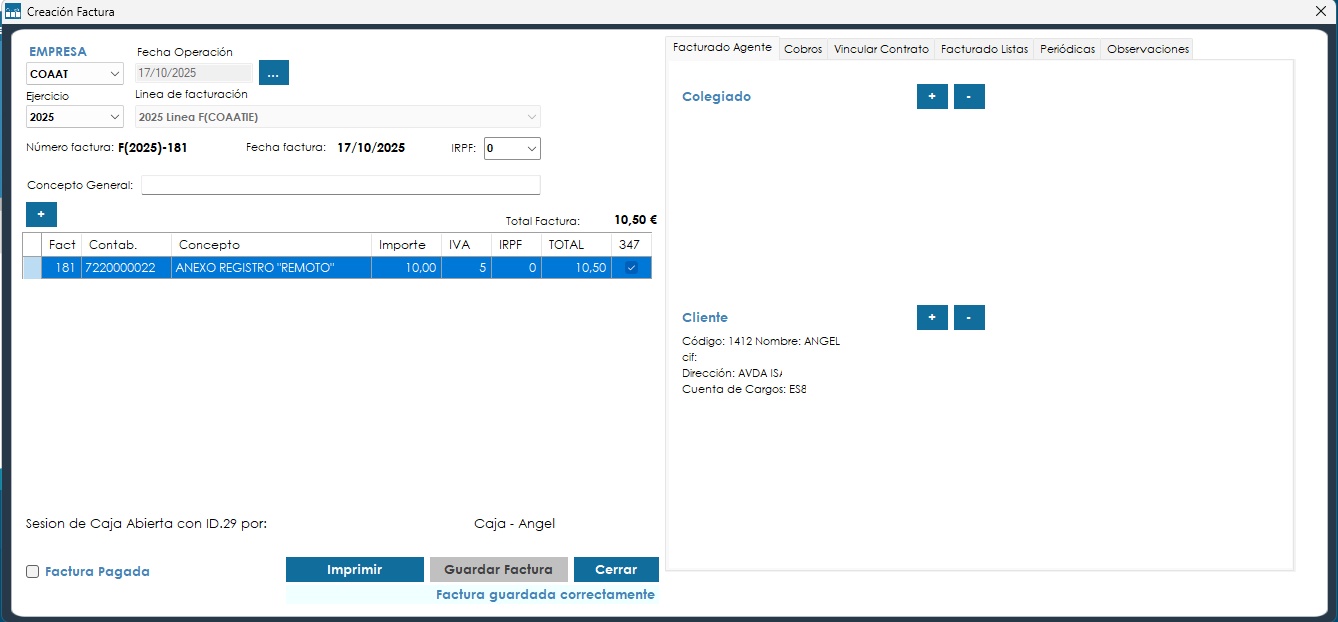Open the Vincular Contrato tab
1338x622 pixels.
[x=880, y=49]
